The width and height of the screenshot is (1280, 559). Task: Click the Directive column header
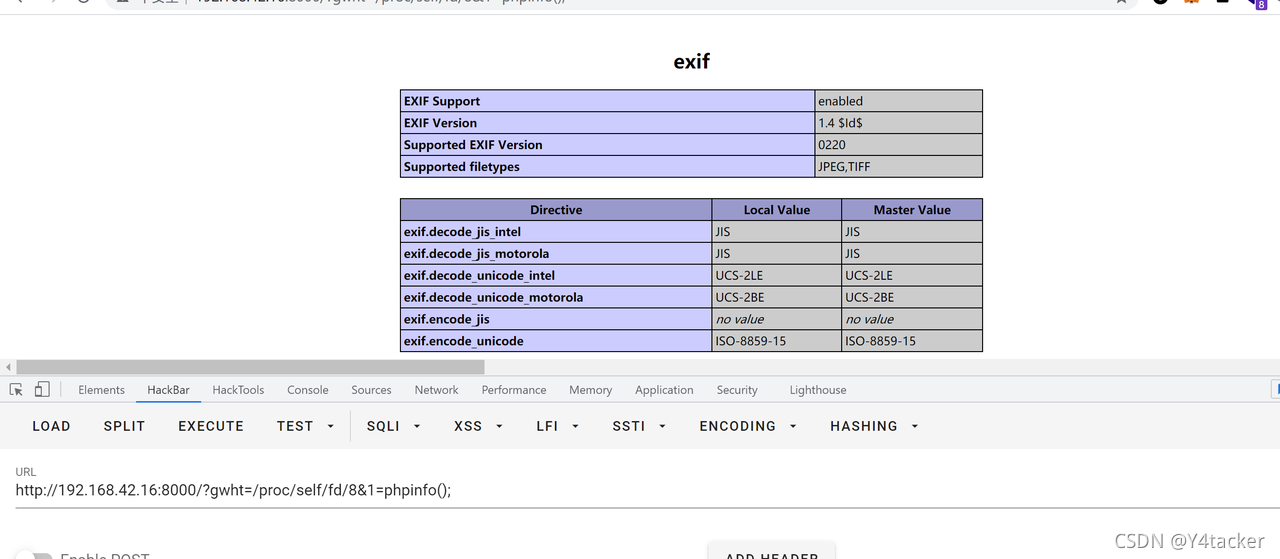[x=556, y=210]
